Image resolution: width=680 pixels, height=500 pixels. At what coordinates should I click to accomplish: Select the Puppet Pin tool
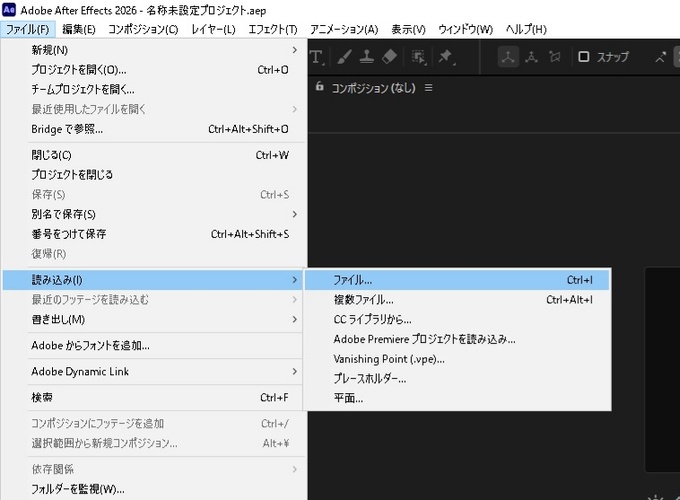click(x=446, y=57)
